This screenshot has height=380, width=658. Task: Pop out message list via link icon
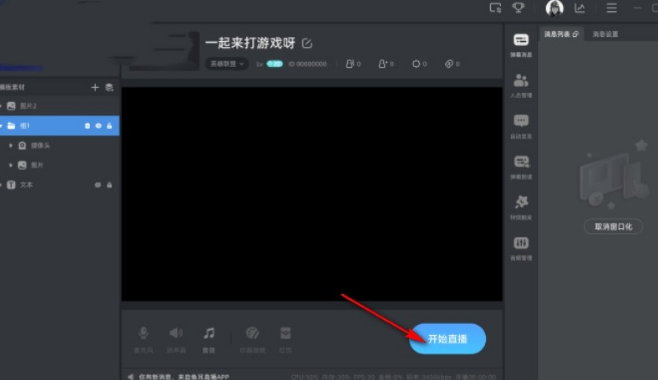click(575, 34)
